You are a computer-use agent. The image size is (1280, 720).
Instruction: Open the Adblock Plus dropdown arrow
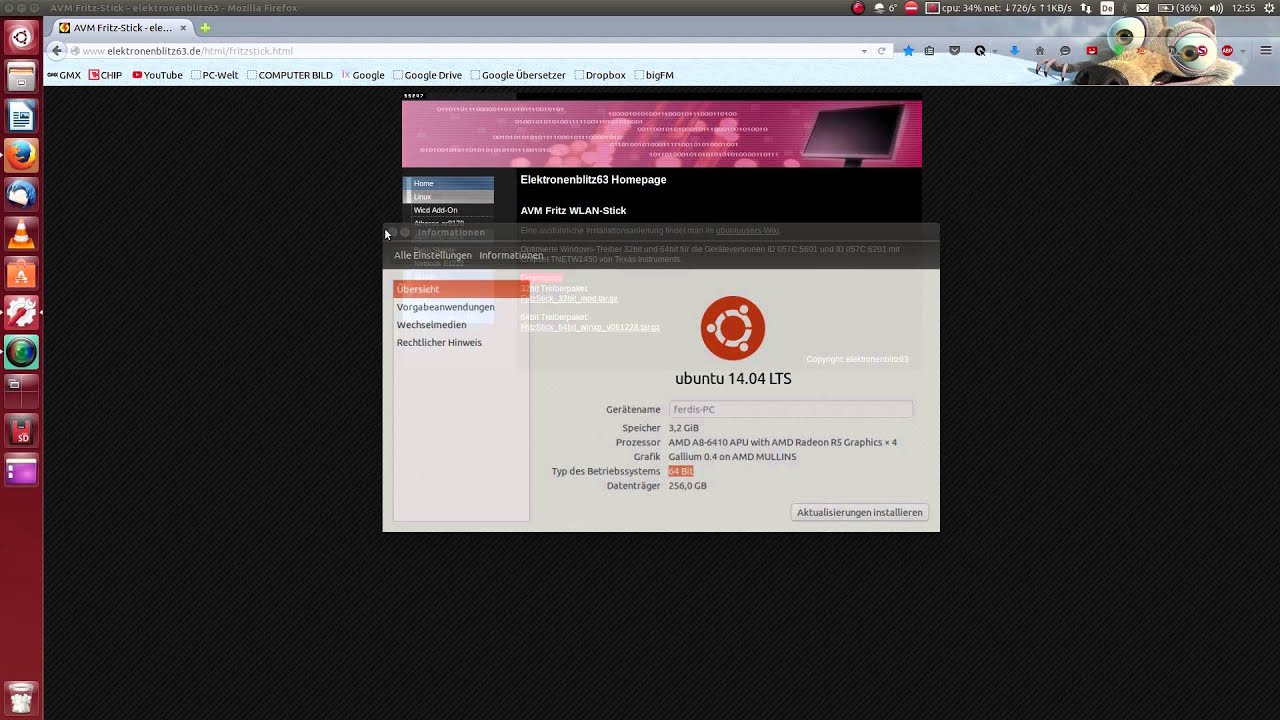coord(1242,51)
